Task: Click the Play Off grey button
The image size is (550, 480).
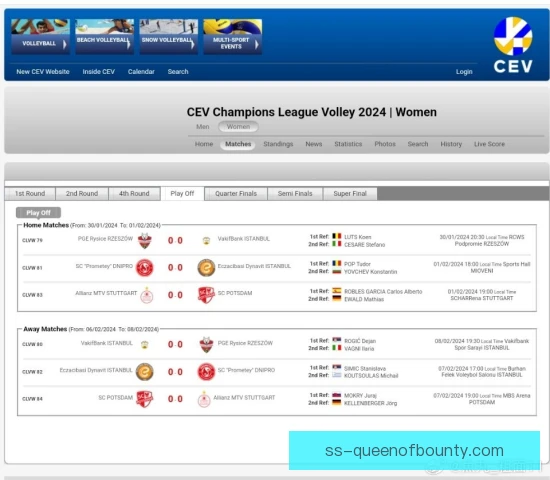Action: coord(39,213)
